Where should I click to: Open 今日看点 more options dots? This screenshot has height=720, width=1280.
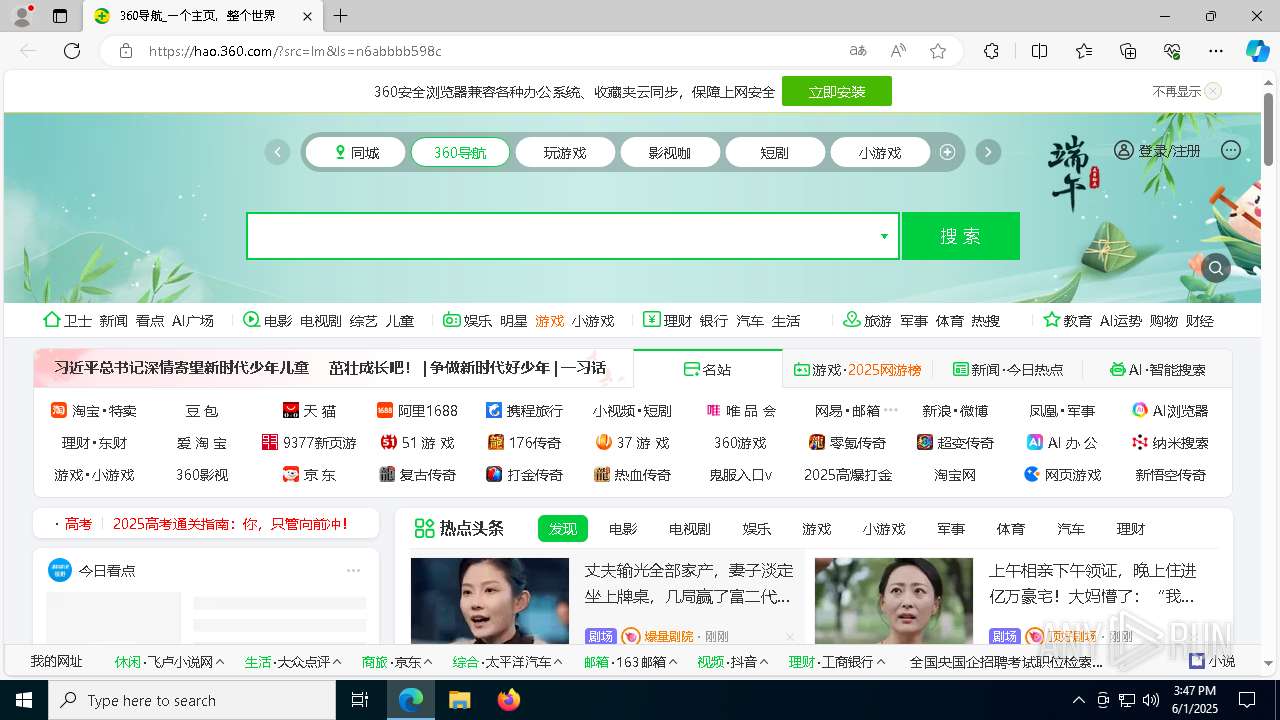353,570
